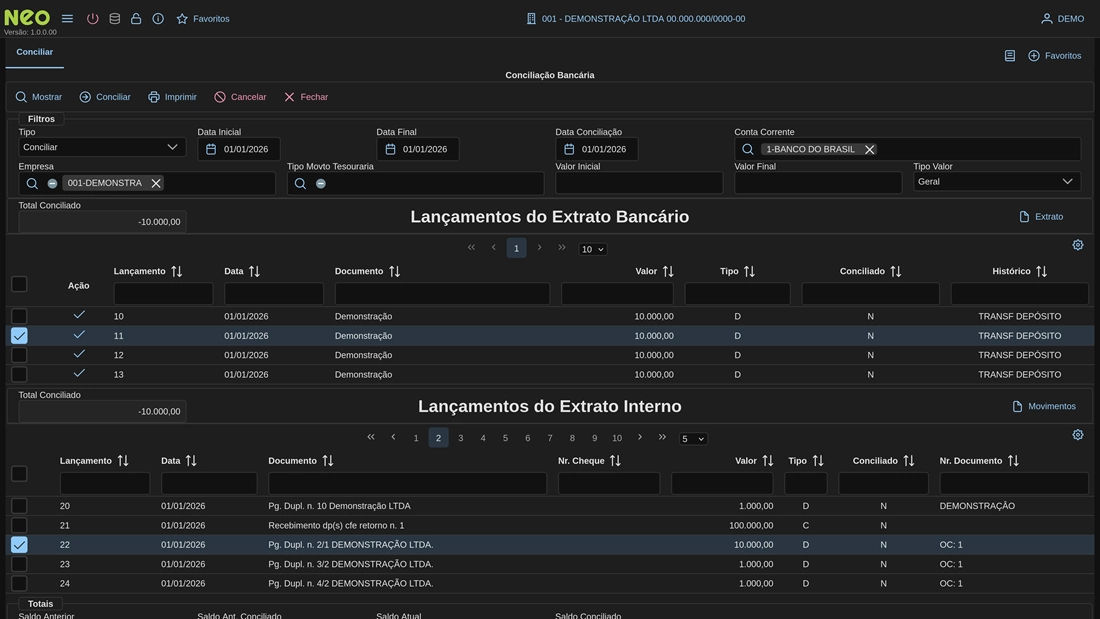The width and height of the screenshot is (1100, 619).
Task: Uncheck the checkbox for internal entry 22
Action: (19, 545)
